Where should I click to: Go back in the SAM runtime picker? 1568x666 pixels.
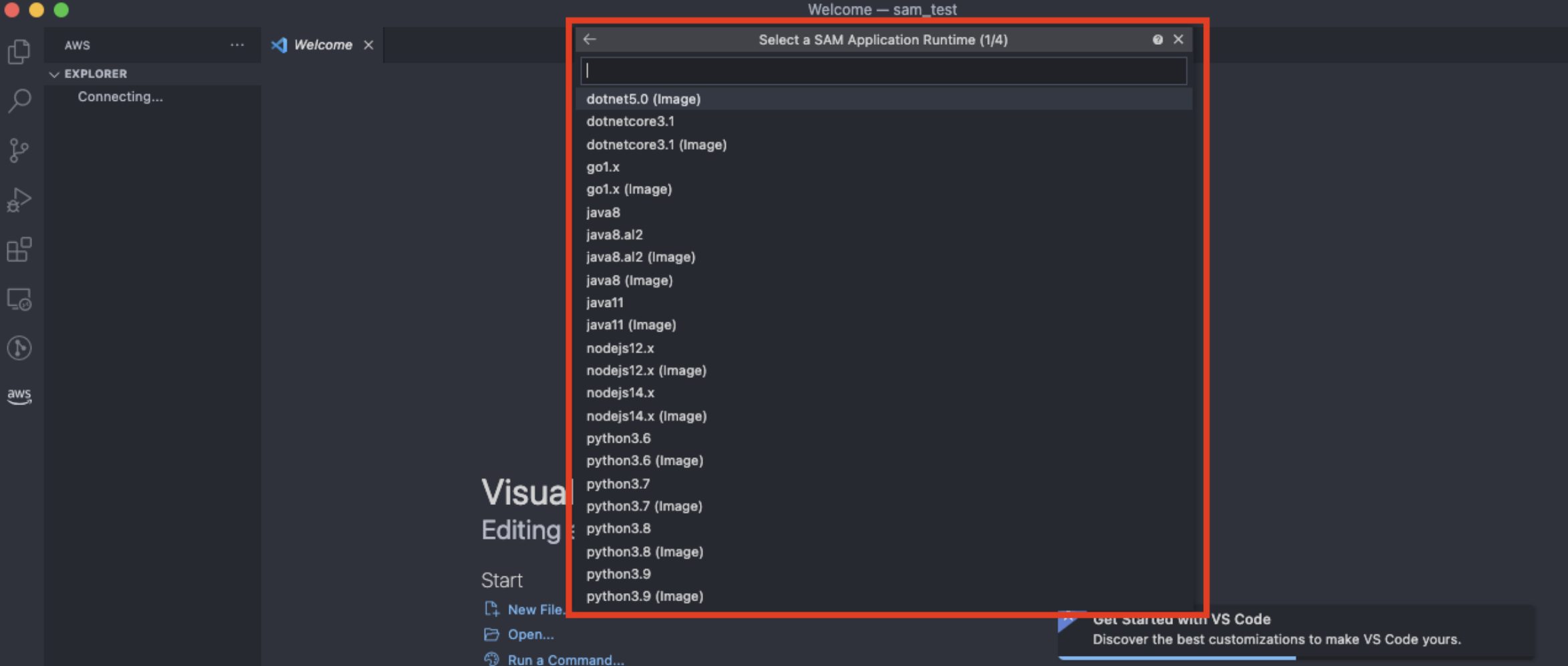[590, 39]
